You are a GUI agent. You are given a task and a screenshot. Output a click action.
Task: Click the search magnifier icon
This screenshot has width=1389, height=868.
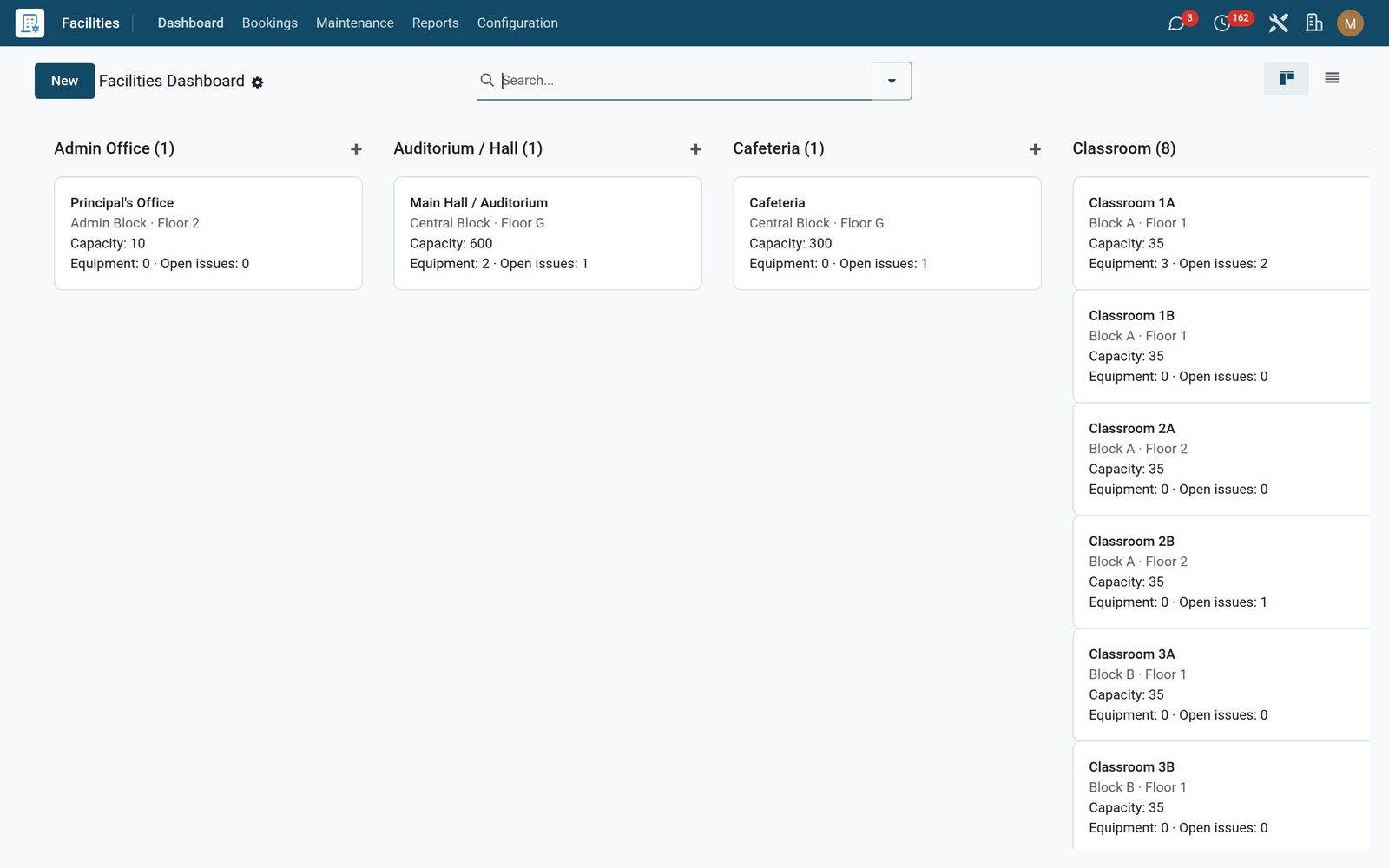[x=487, y=80]
